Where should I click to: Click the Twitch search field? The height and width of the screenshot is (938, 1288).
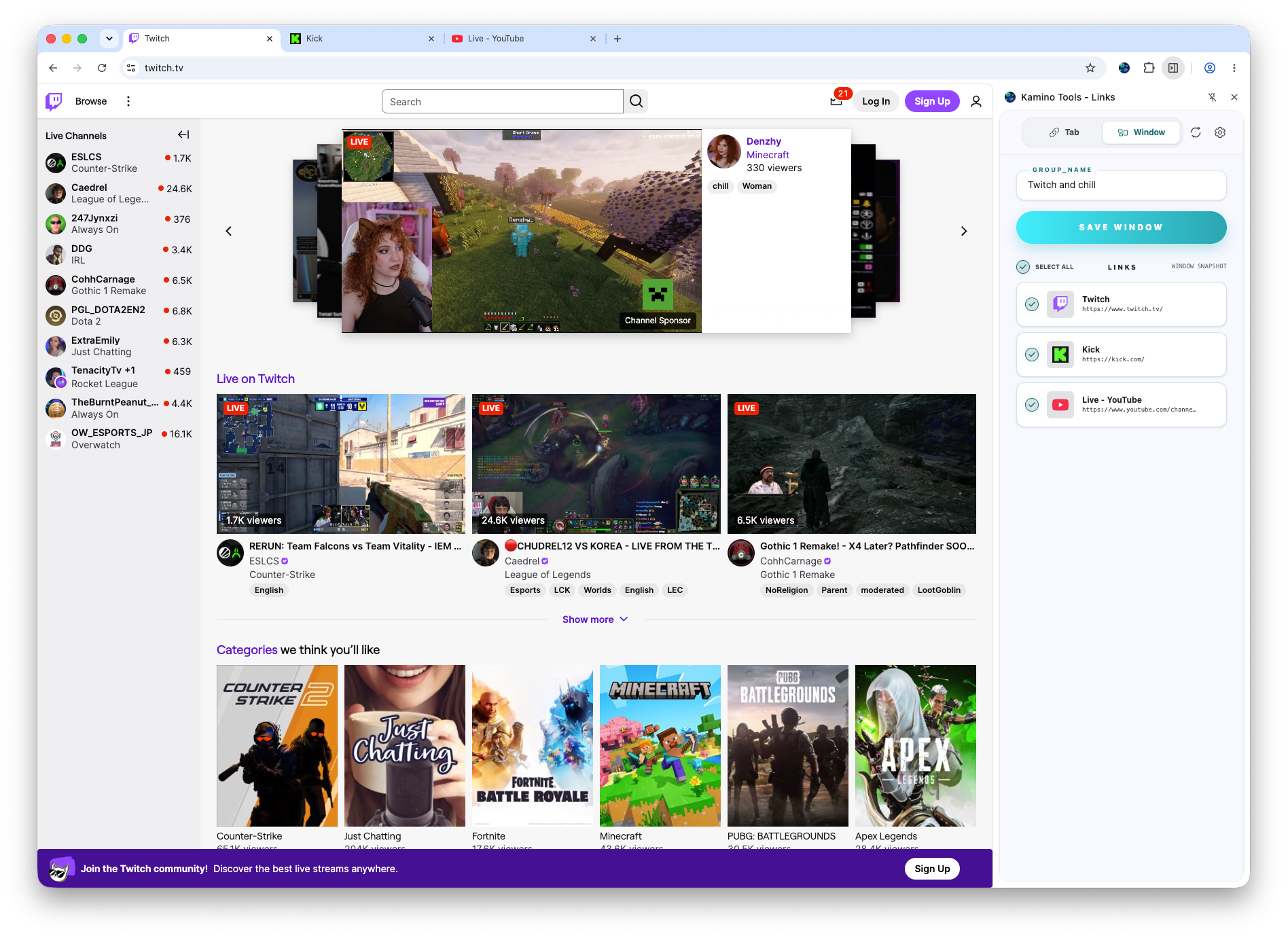click(x=503, y=101)
